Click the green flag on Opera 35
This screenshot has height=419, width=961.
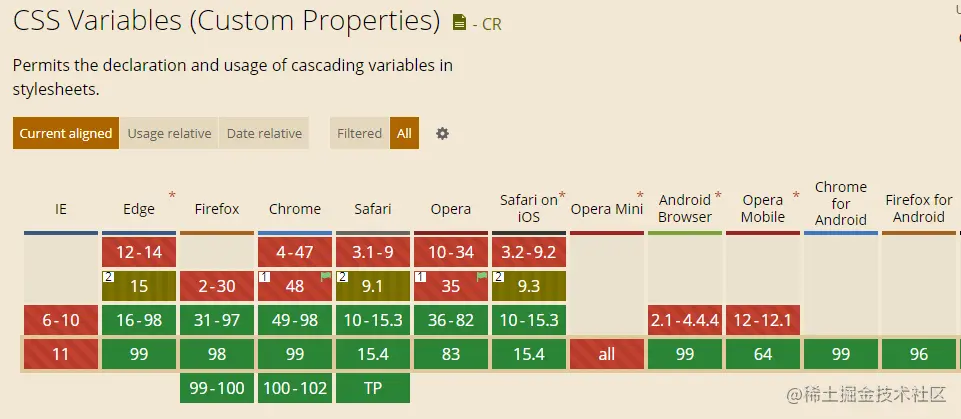point(481,277)
